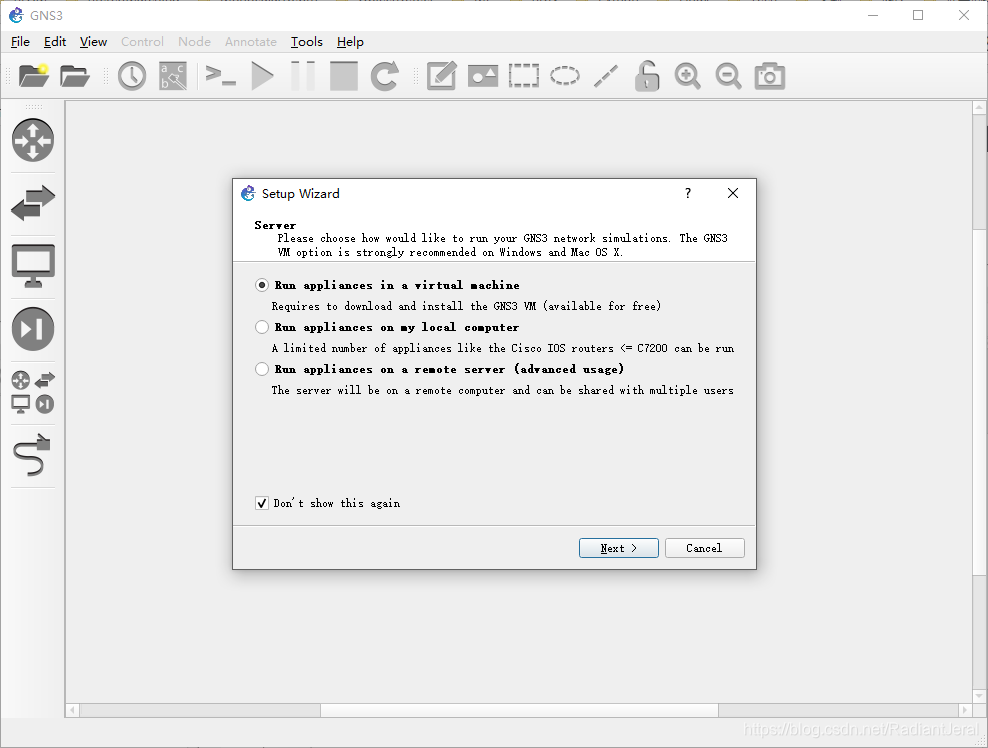Click the Next button in Setup Wizard

tap(619, 548)
